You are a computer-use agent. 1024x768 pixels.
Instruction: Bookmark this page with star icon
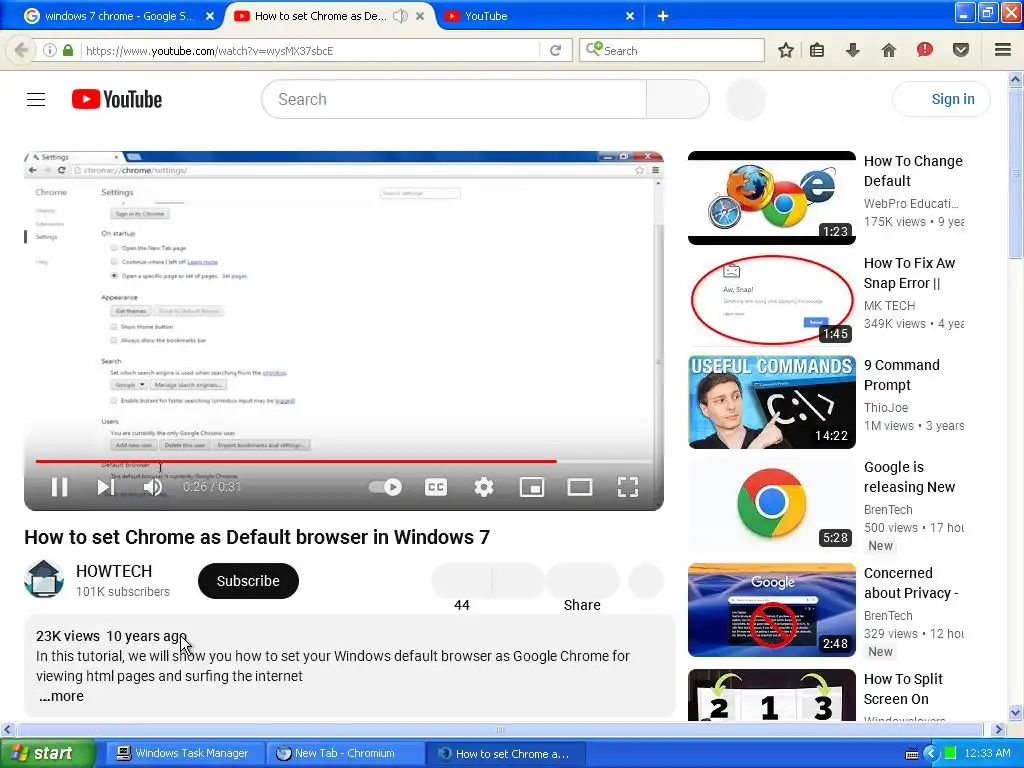pyautogui.click(x=786, y=50)
